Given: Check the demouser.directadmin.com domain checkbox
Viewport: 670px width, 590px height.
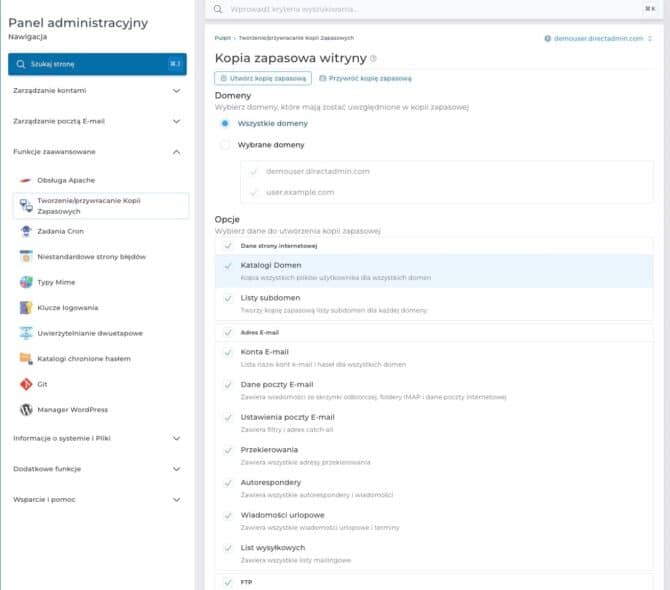Looking at the screenshot, I should coord(253,172).
